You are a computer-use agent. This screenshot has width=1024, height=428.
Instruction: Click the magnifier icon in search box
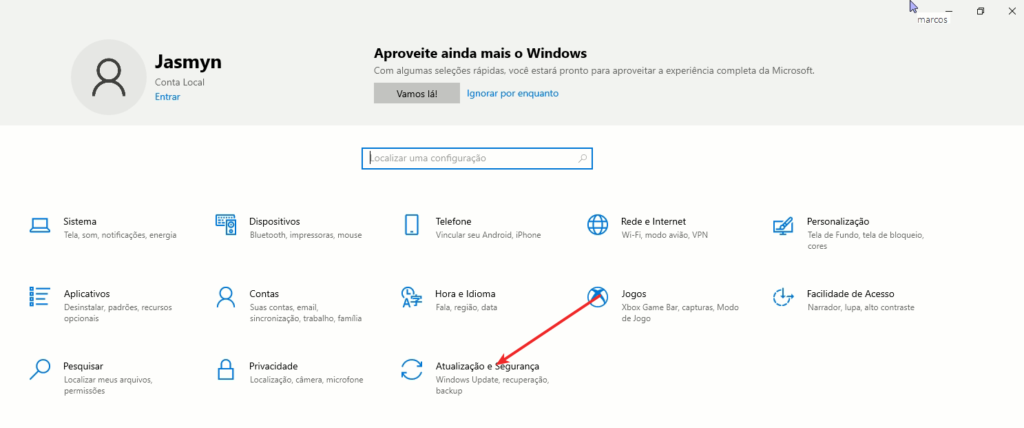[583, 158]
